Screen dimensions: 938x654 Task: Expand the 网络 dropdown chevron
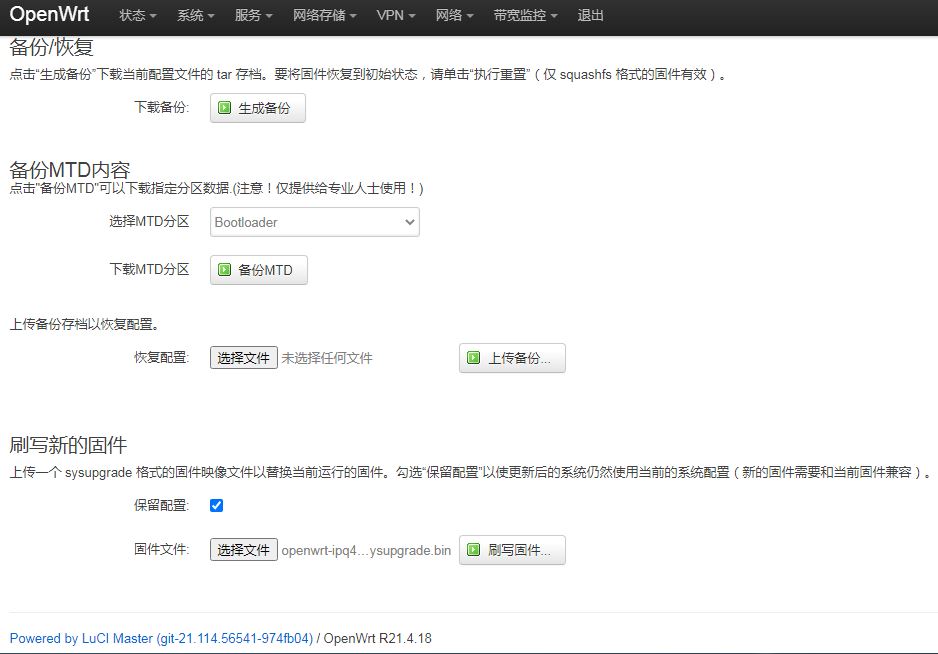[470, 16]
